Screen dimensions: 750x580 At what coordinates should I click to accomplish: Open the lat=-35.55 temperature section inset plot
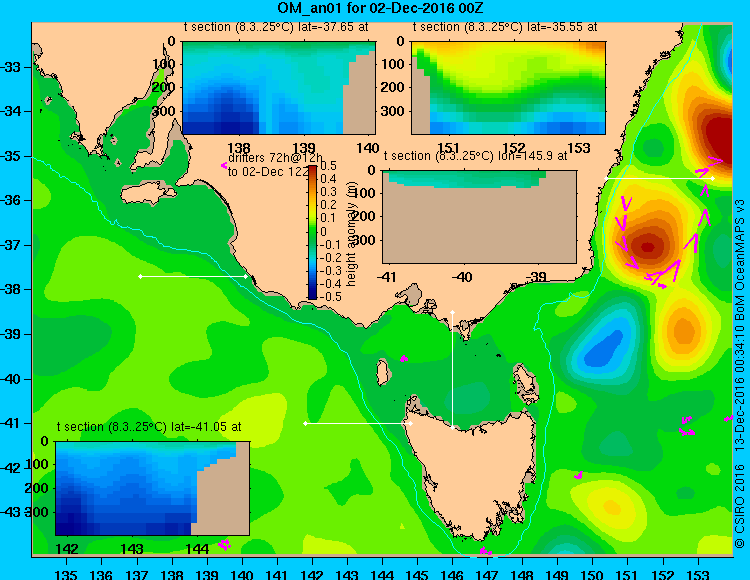(x=508, y=88)
